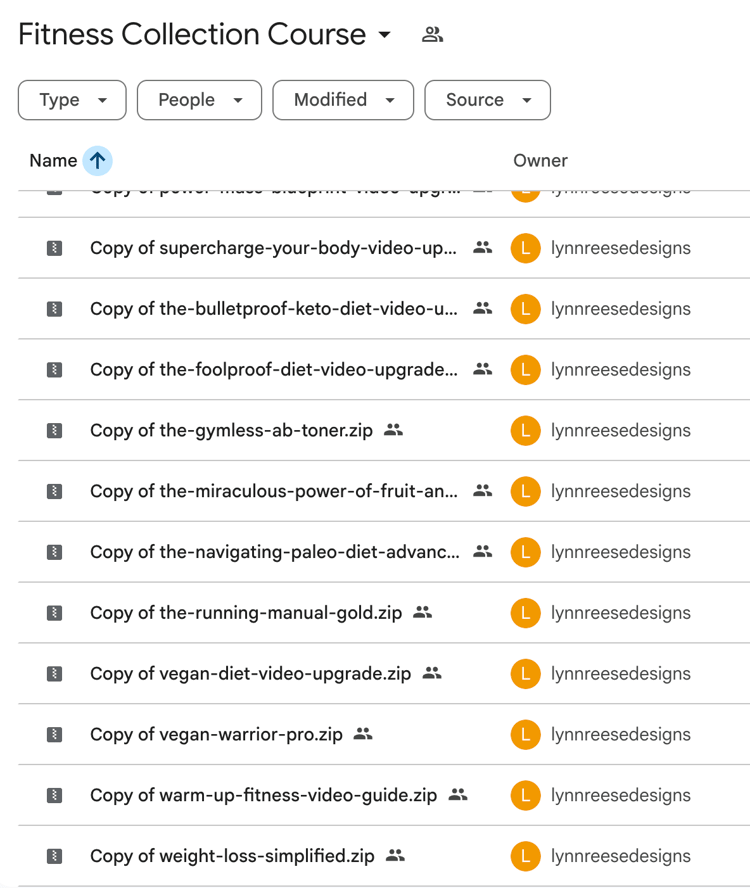Image resolution: width=750 pixels, height=888 pixels.
Task: Click zip icon for the-gymless-ab-toner.zip
Action: click(x=55, y=430)
